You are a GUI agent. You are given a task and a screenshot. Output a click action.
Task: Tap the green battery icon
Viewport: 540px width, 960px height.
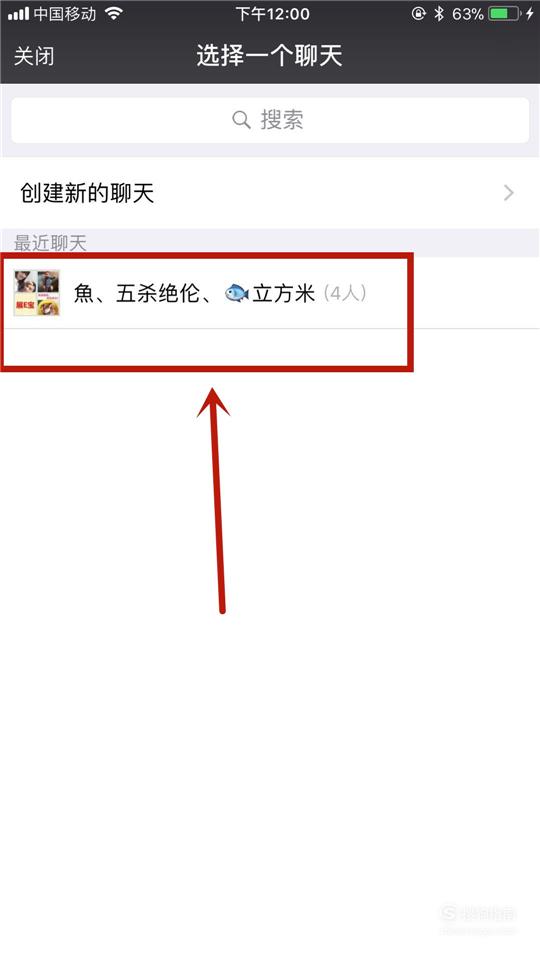(504, 13)
